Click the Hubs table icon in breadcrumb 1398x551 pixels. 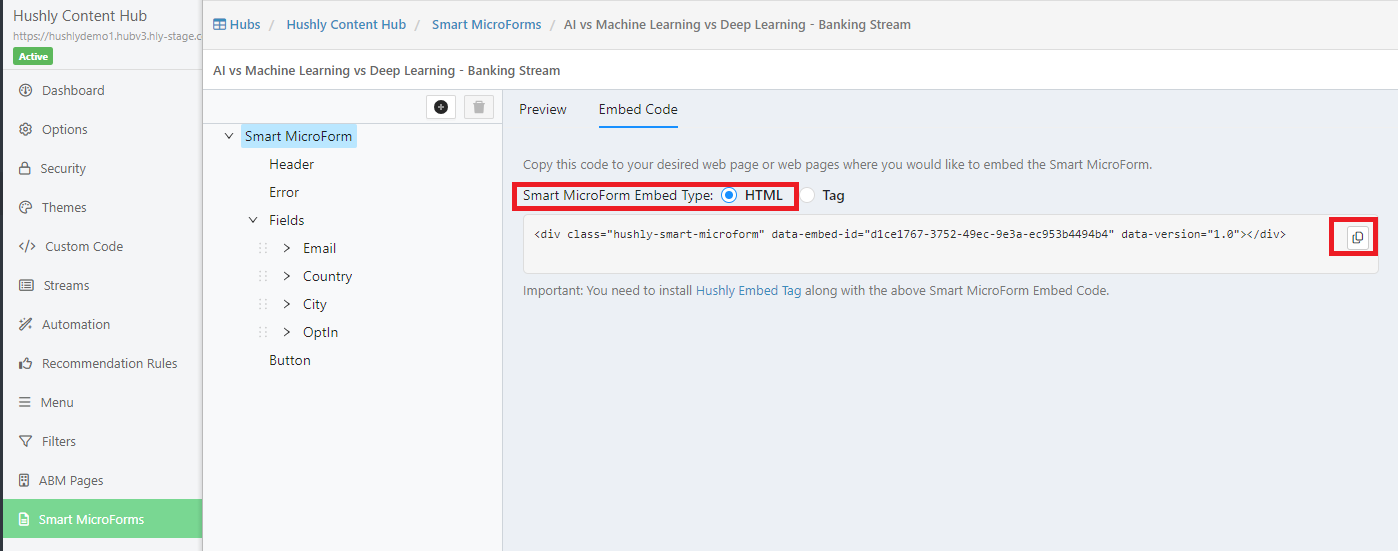[219, 24]
